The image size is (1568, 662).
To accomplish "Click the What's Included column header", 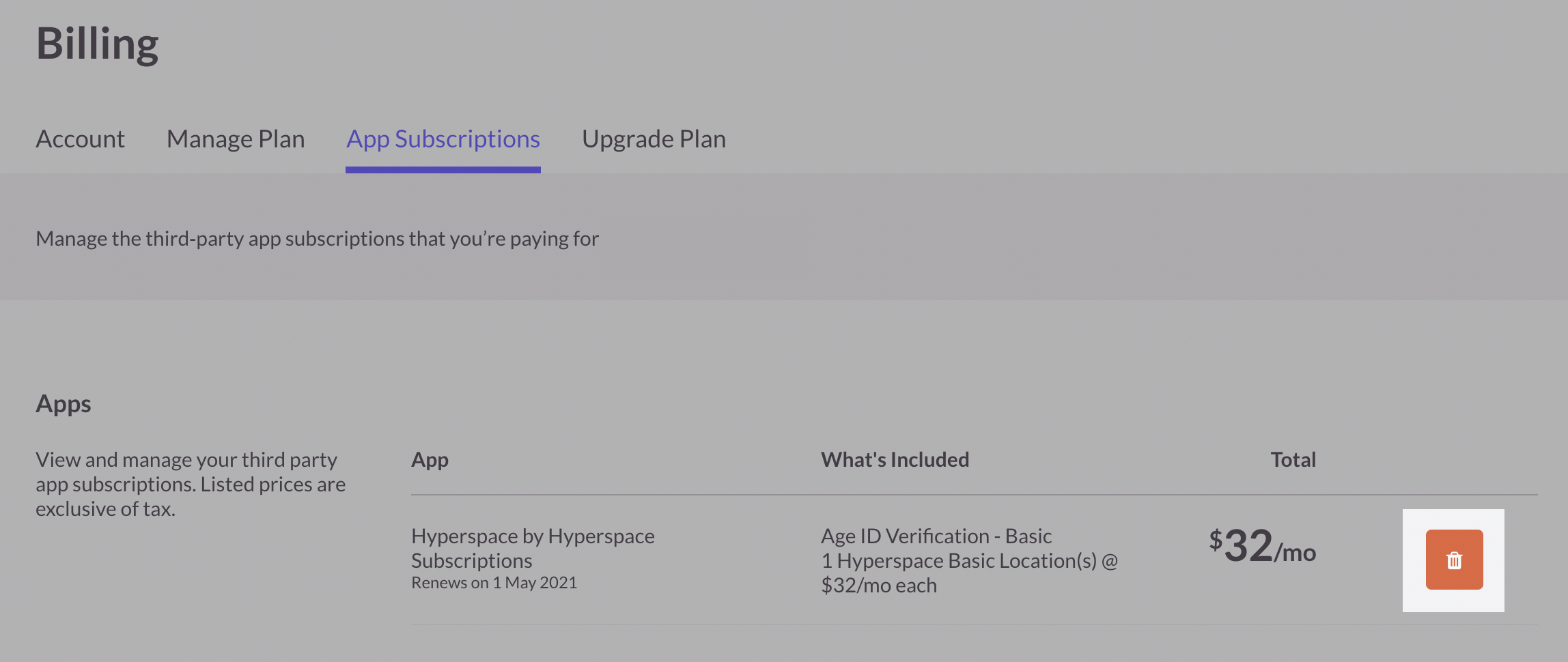I will coord(895,459).
